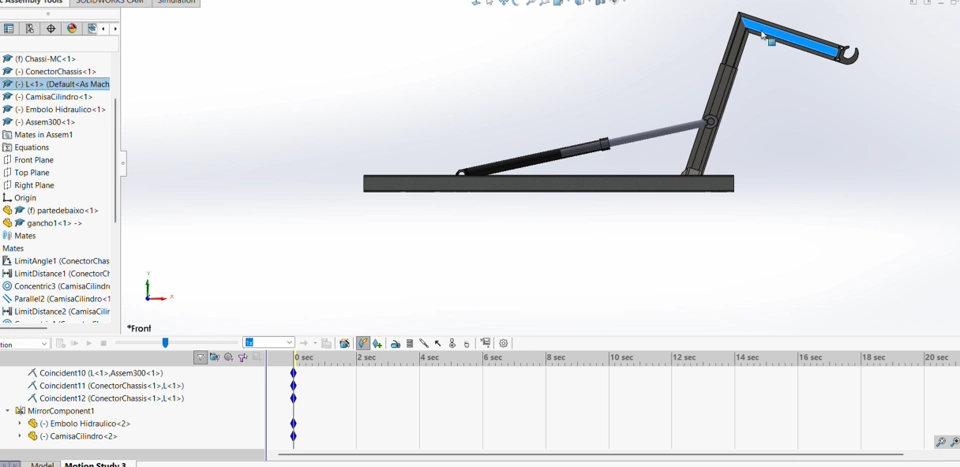Add a Spring to the motion study
960x467 pixels.
point(409,343)
